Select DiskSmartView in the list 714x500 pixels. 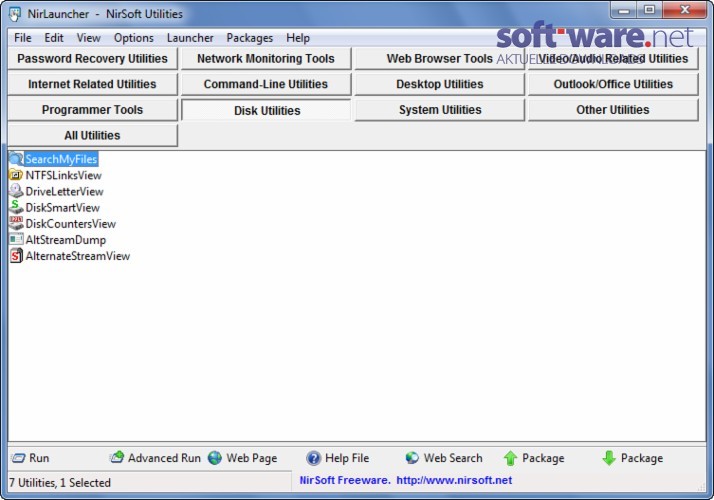point(62,208)
